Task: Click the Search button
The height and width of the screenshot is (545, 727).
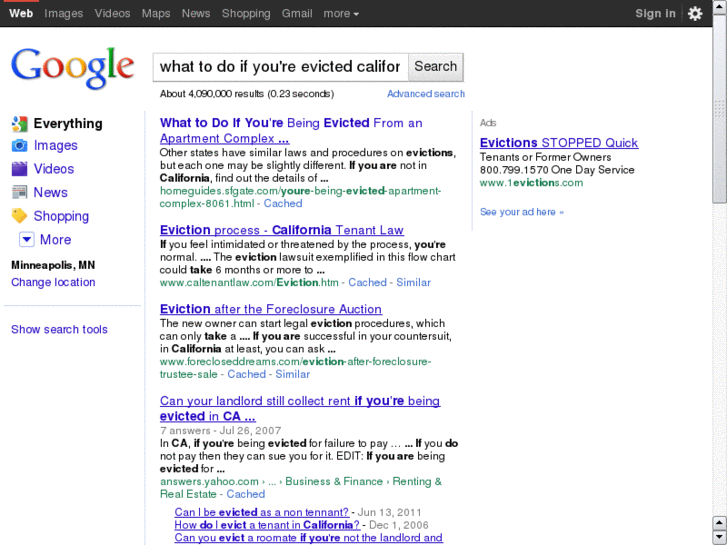Action: click(435, 67)
